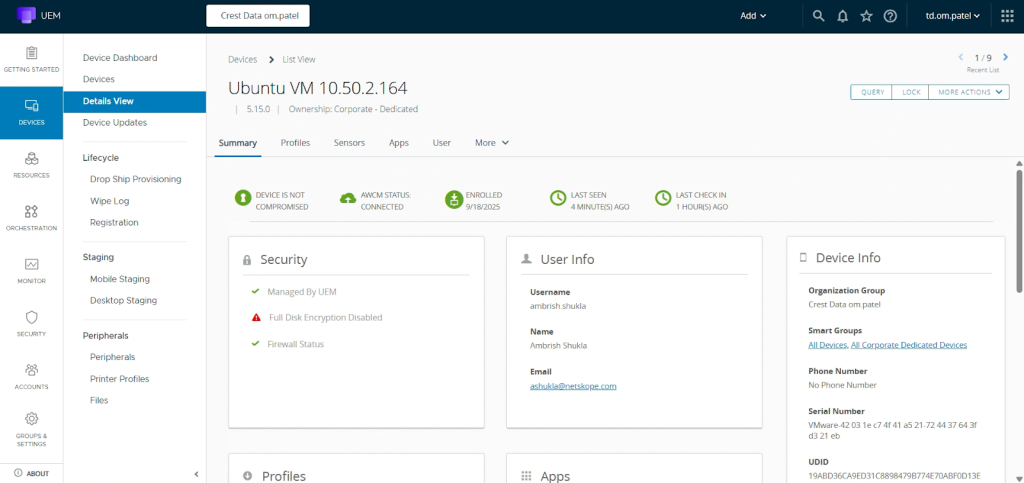Open Crest Data om.patel organization selector
The width and height of the screenshot is (1024, 483).
pyautogui.click(x=258, y=16)
